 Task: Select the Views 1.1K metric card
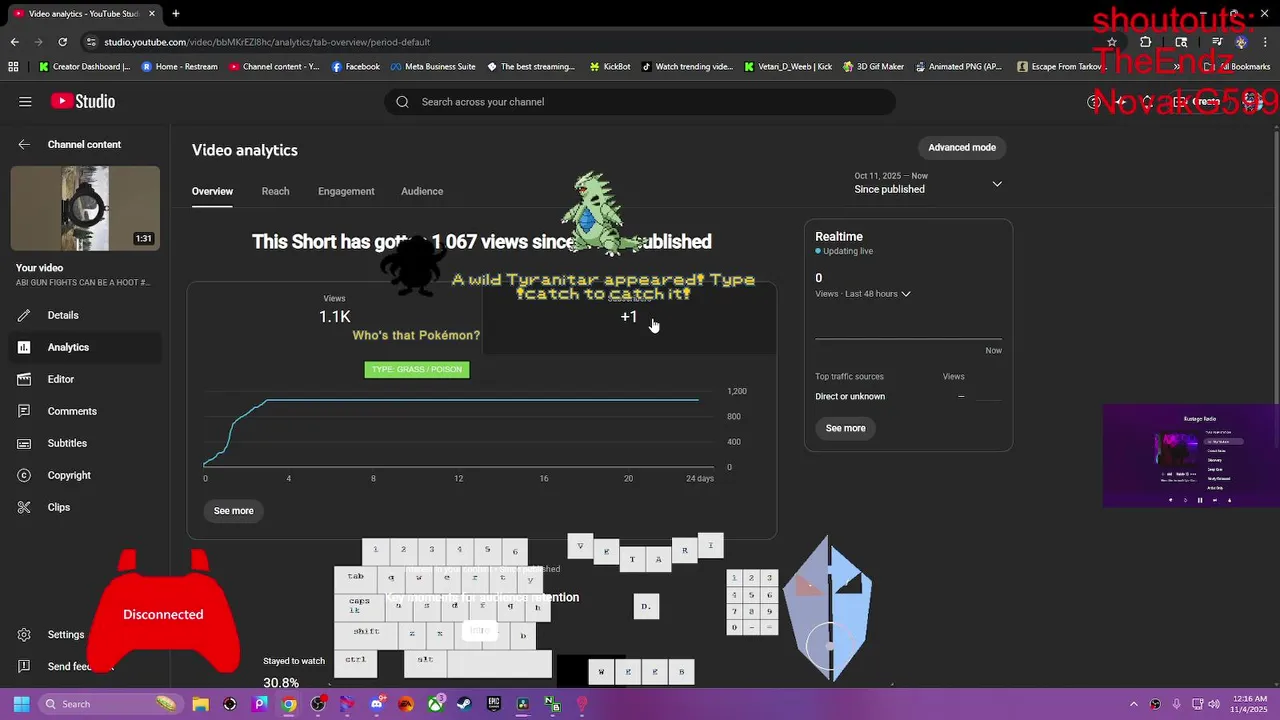(x=334, y=318)
